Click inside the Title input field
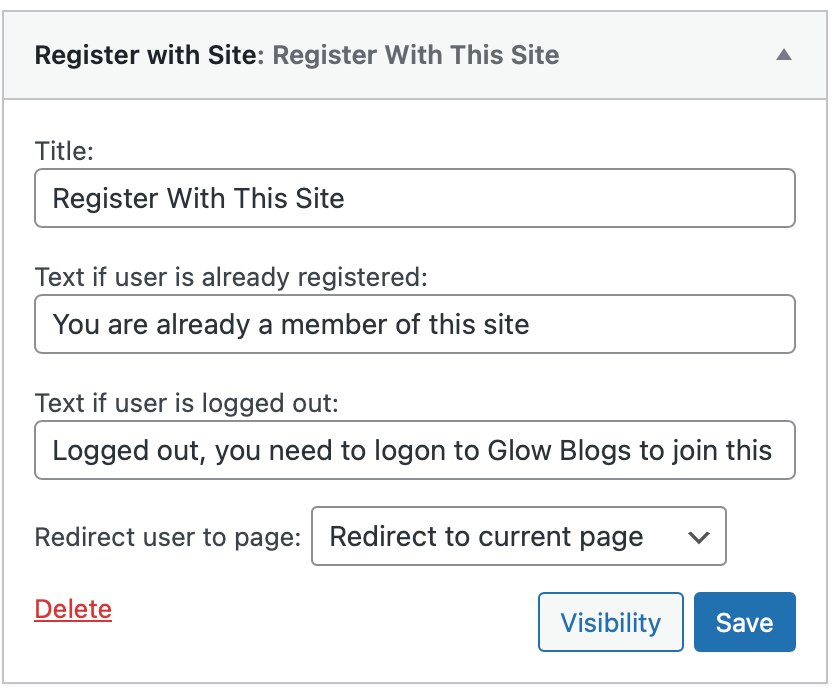This screenshot has height=694, width=838. point(415,198)
